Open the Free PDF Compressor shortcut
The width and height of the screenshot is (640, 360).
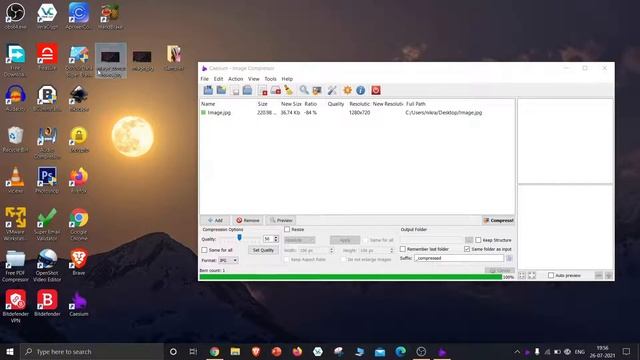click(15, 265)
